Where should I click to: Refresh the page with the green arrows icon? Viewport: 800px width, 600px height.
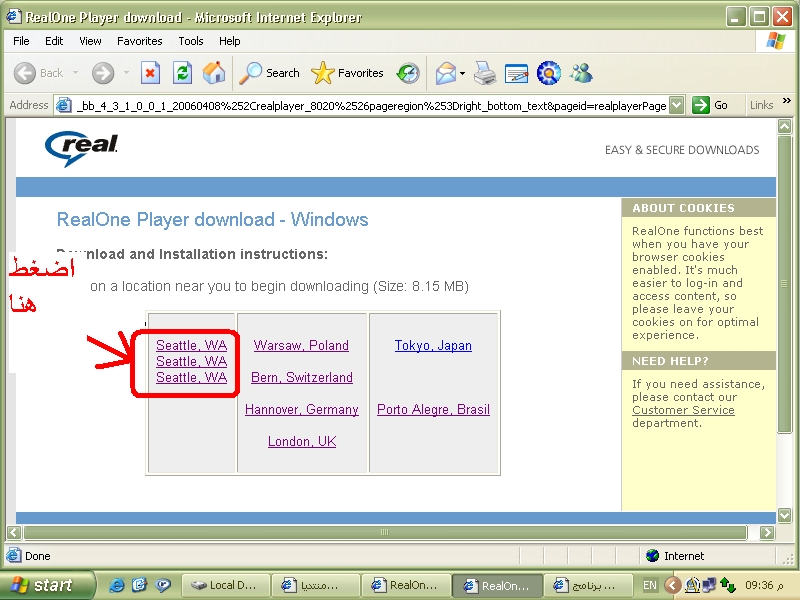182,73
